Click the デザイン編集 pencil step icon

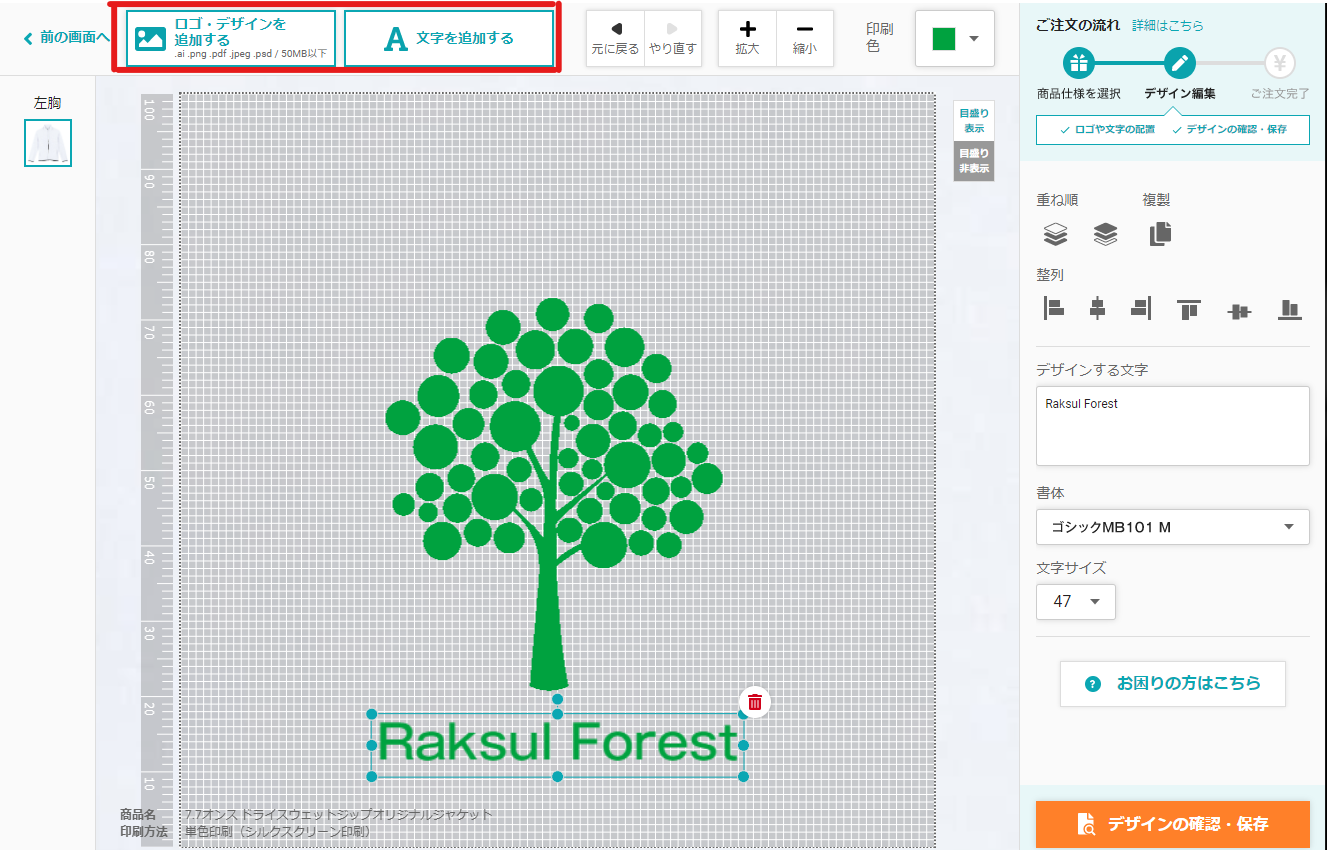tap(1180, 63)
